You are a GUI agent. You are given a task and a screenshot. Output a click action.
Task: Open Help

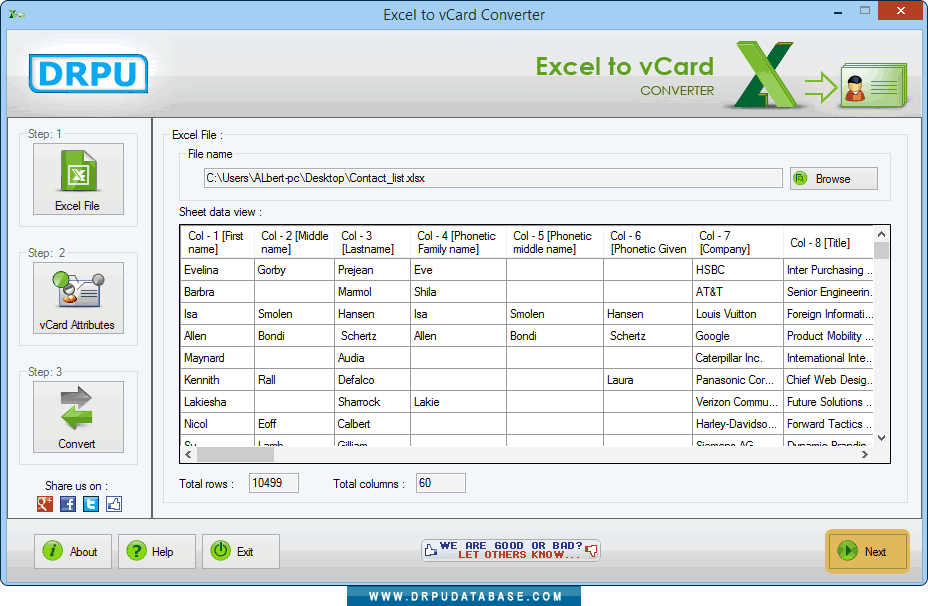[x=157, y=551]
